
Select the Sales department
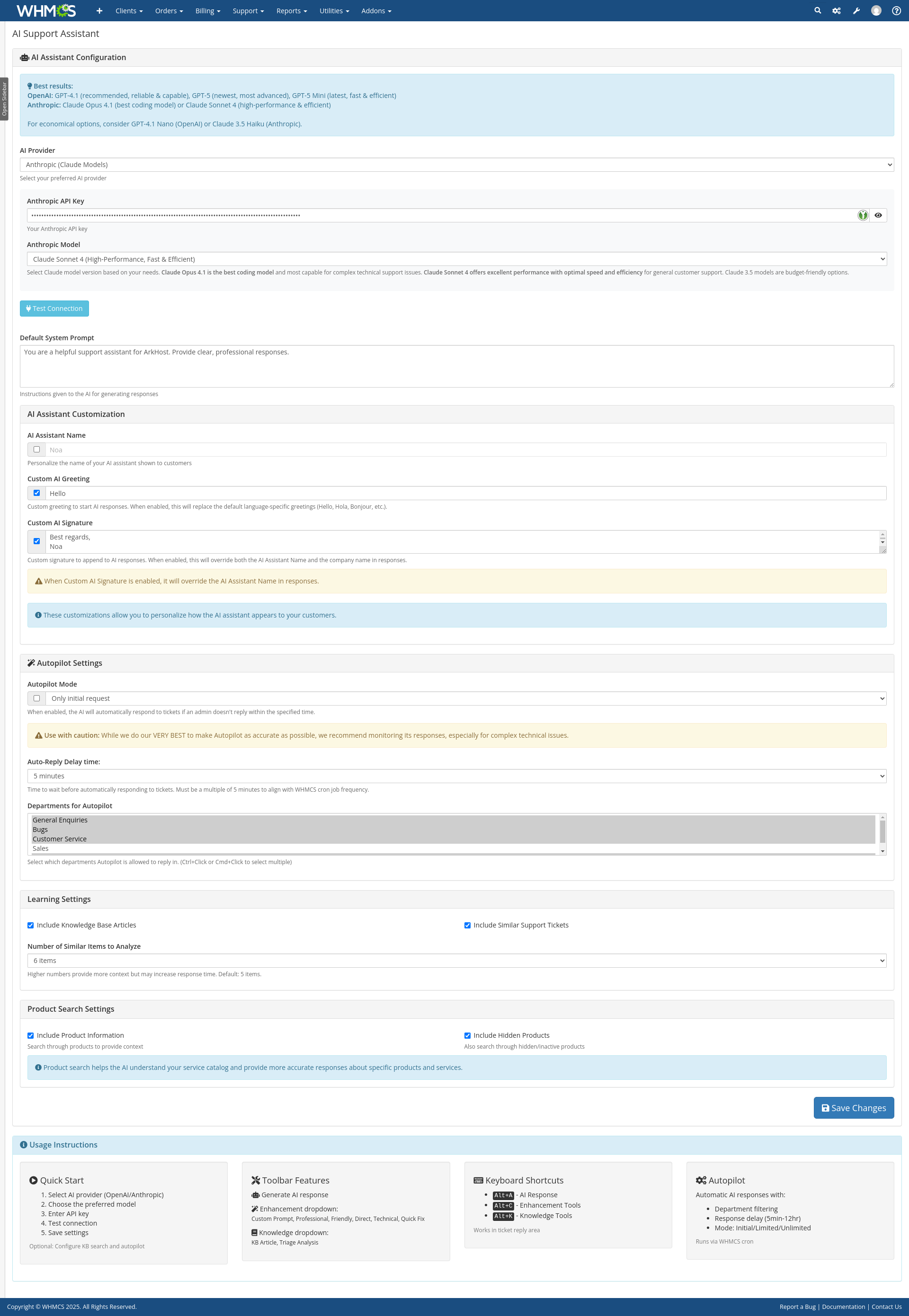[453, 848]
